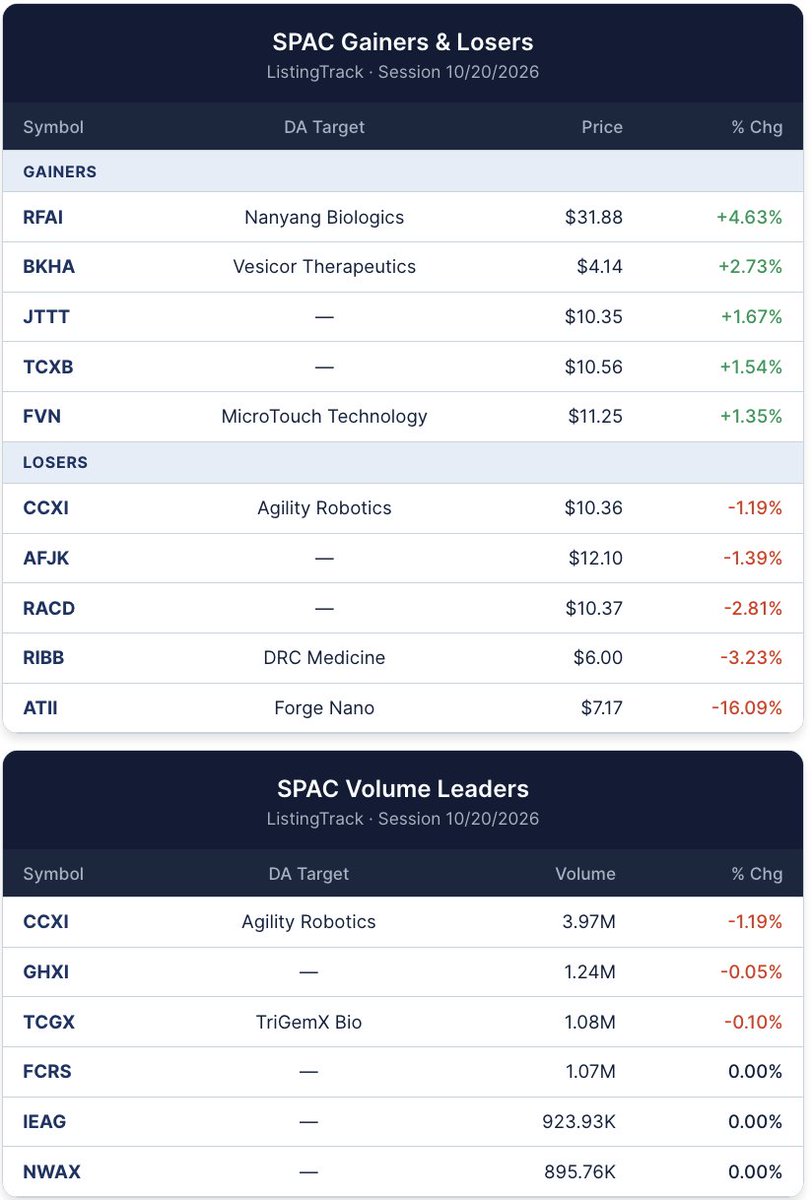Viewport: 812px width, 1200px height.
Task: Click the -0.10% change value
Action: [755, 1022]
